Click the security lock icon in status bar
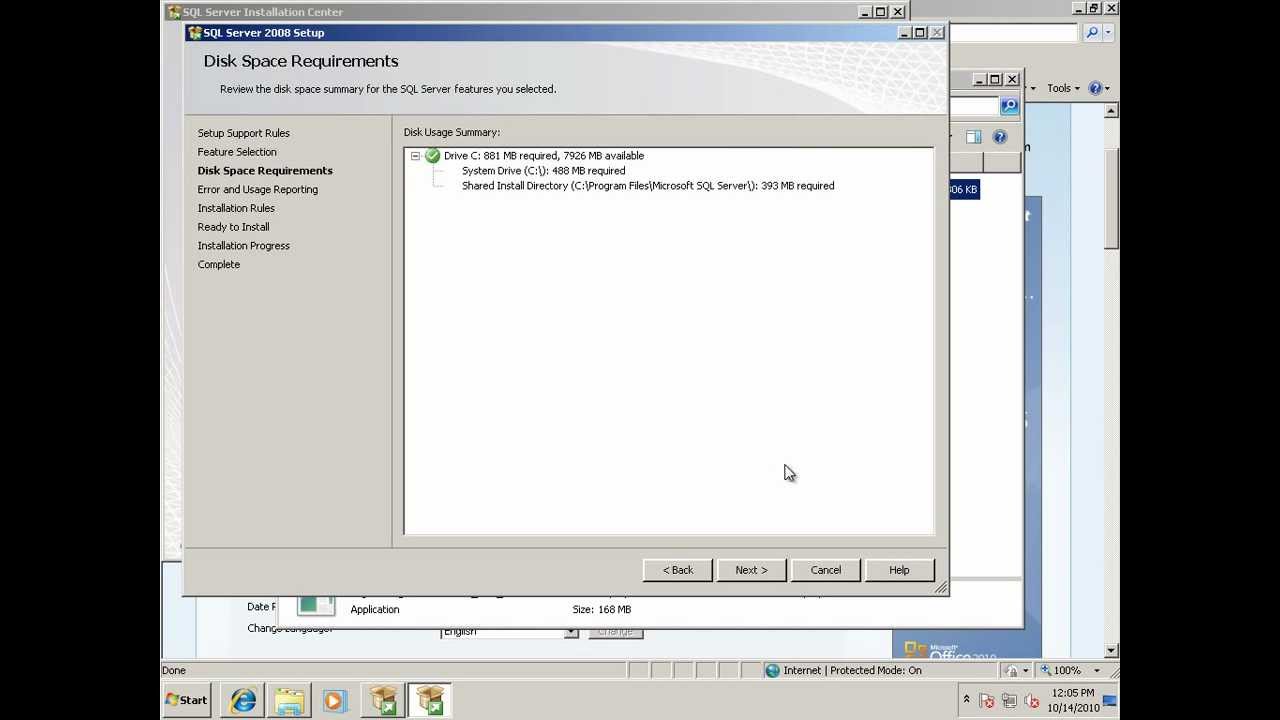1280x720 pixels. (x=1012, y=671)
